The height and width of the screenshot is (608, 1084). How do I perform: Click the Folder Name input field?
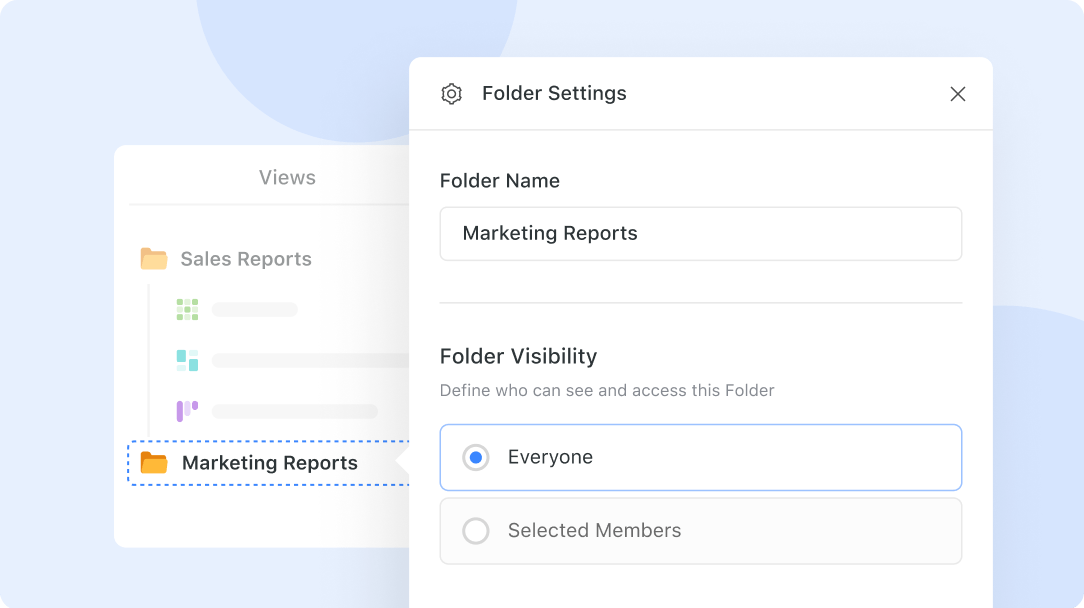[700, 234]
